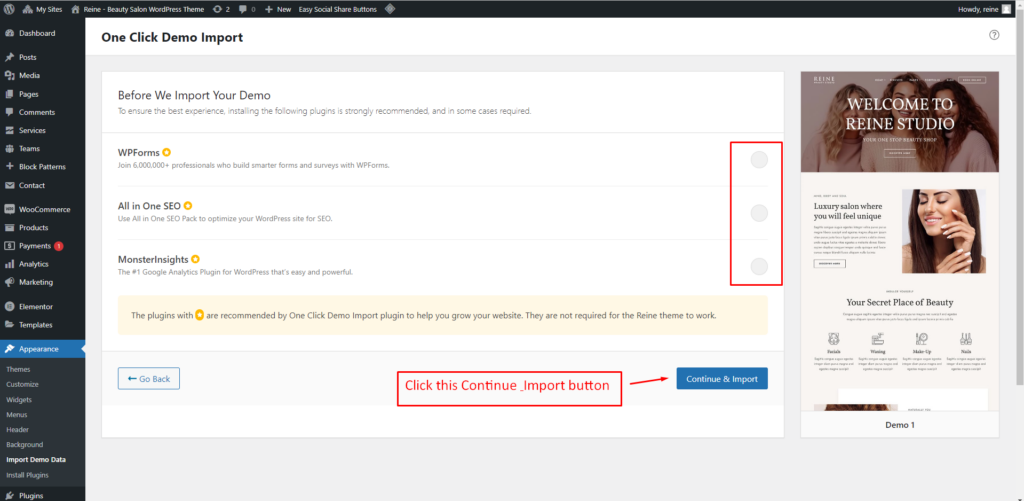Image resolution: width=1024 pixels, height=501 pixels.
Task: Click the WooCommerce sidebar icon
Action: (9, 210)
